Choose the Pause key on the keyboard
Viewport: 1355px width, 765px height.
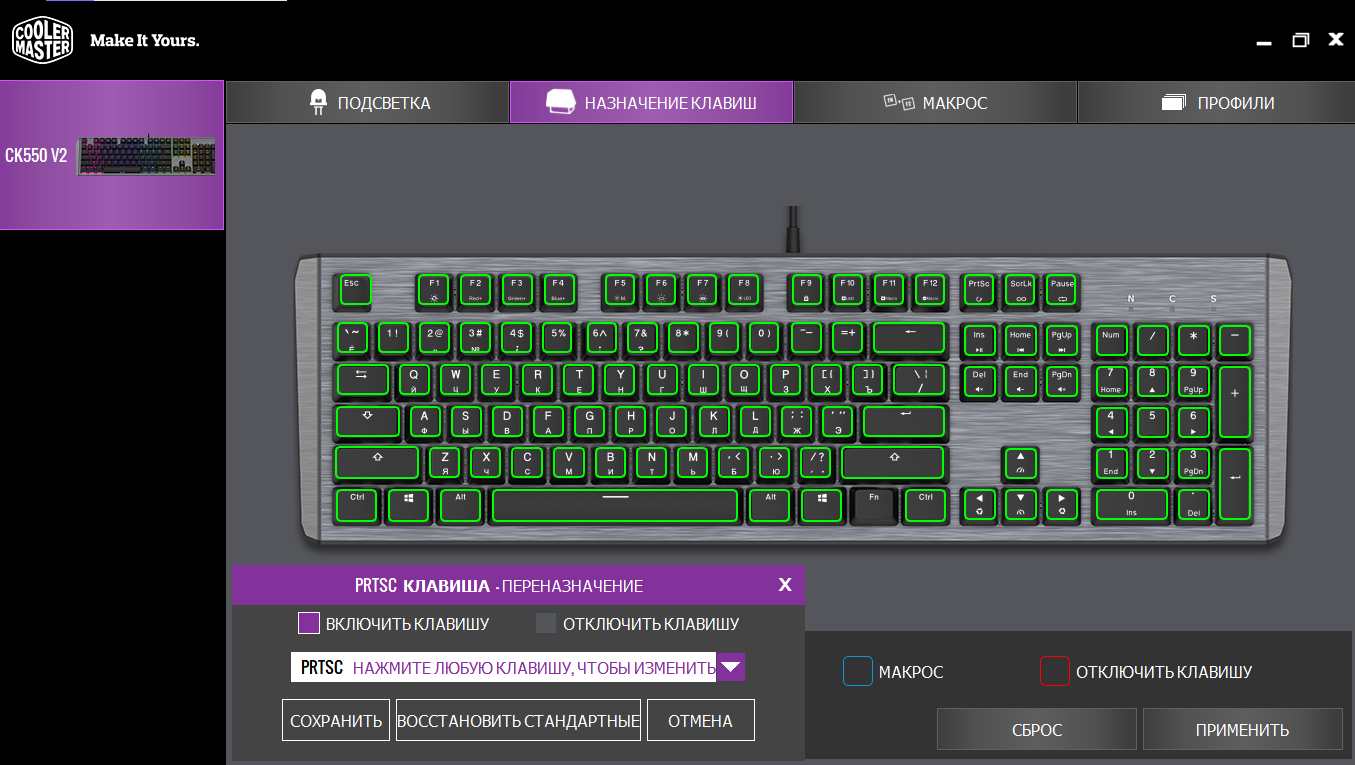pyautogui.click(x=1062, y=290)
